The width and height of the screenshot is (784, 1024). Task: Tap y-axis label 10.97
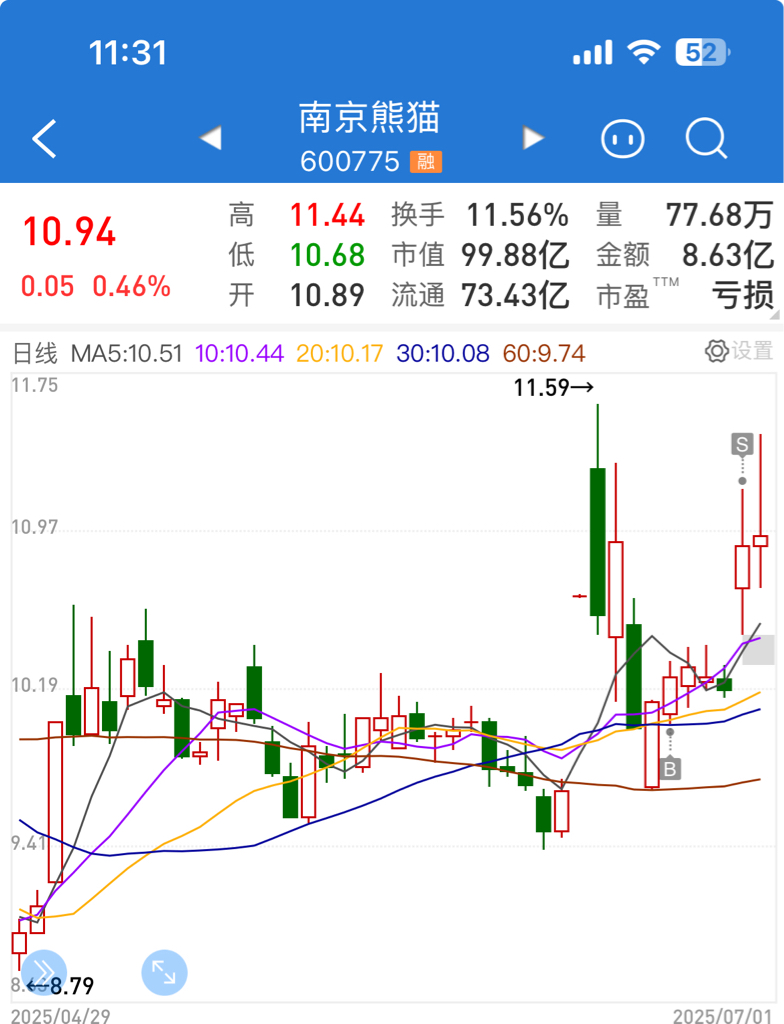point(34,526)
